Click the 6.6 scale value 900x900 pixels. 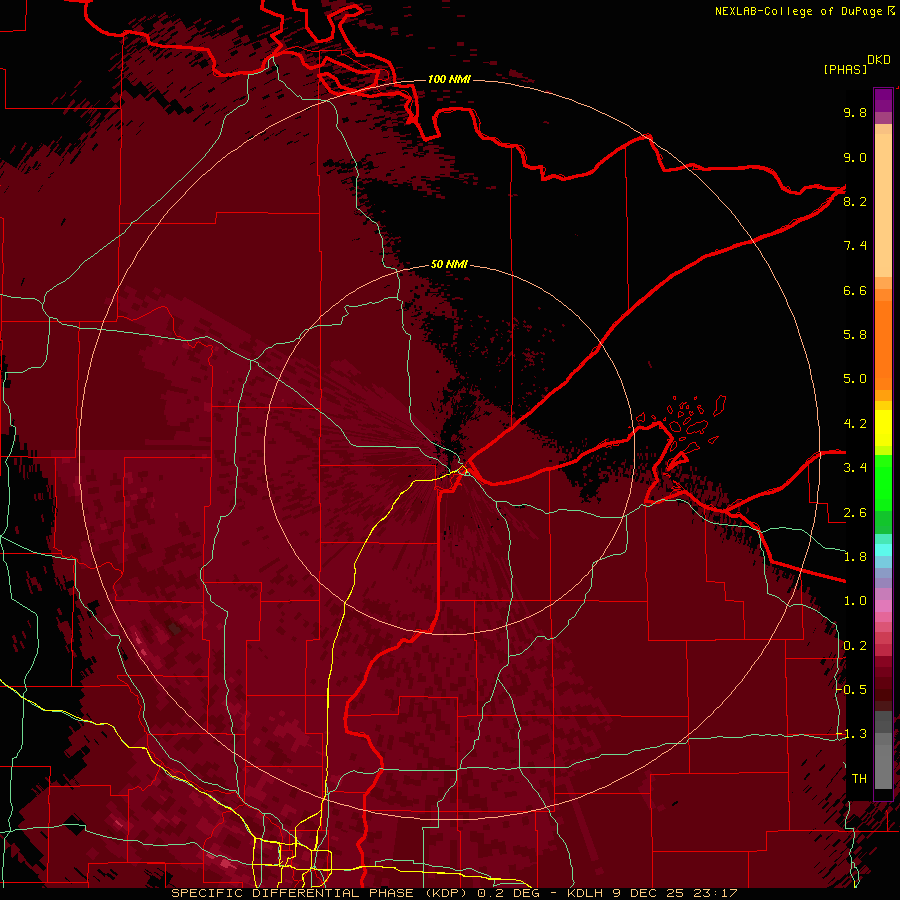pos(855,291)
